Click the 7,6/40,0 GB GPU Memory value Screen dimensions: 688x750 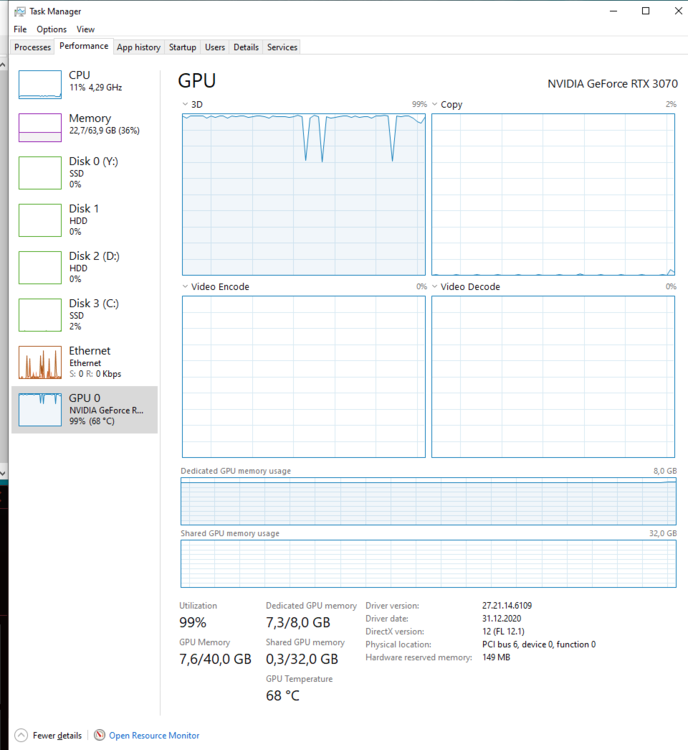coord(215,659)
